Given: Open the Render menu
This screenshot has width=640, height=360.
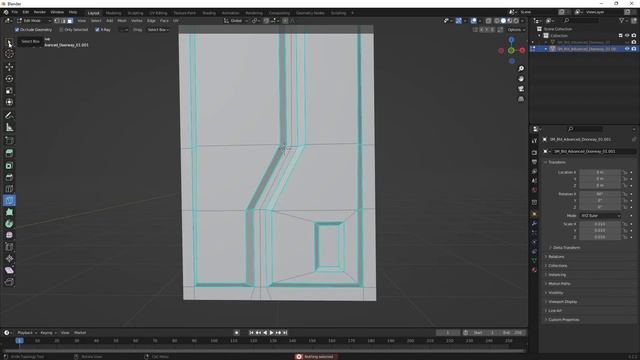Looking at the screenshot, I should coord(40,12).
